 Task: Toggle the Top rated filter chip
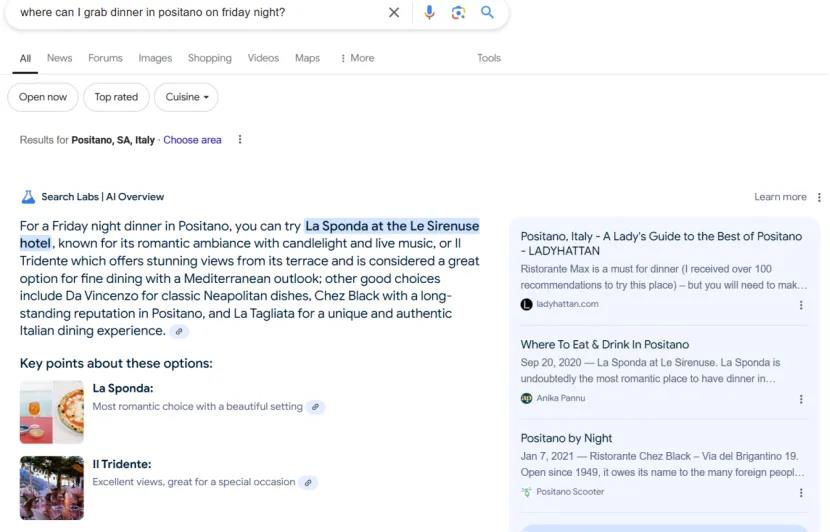pos(116,97)
